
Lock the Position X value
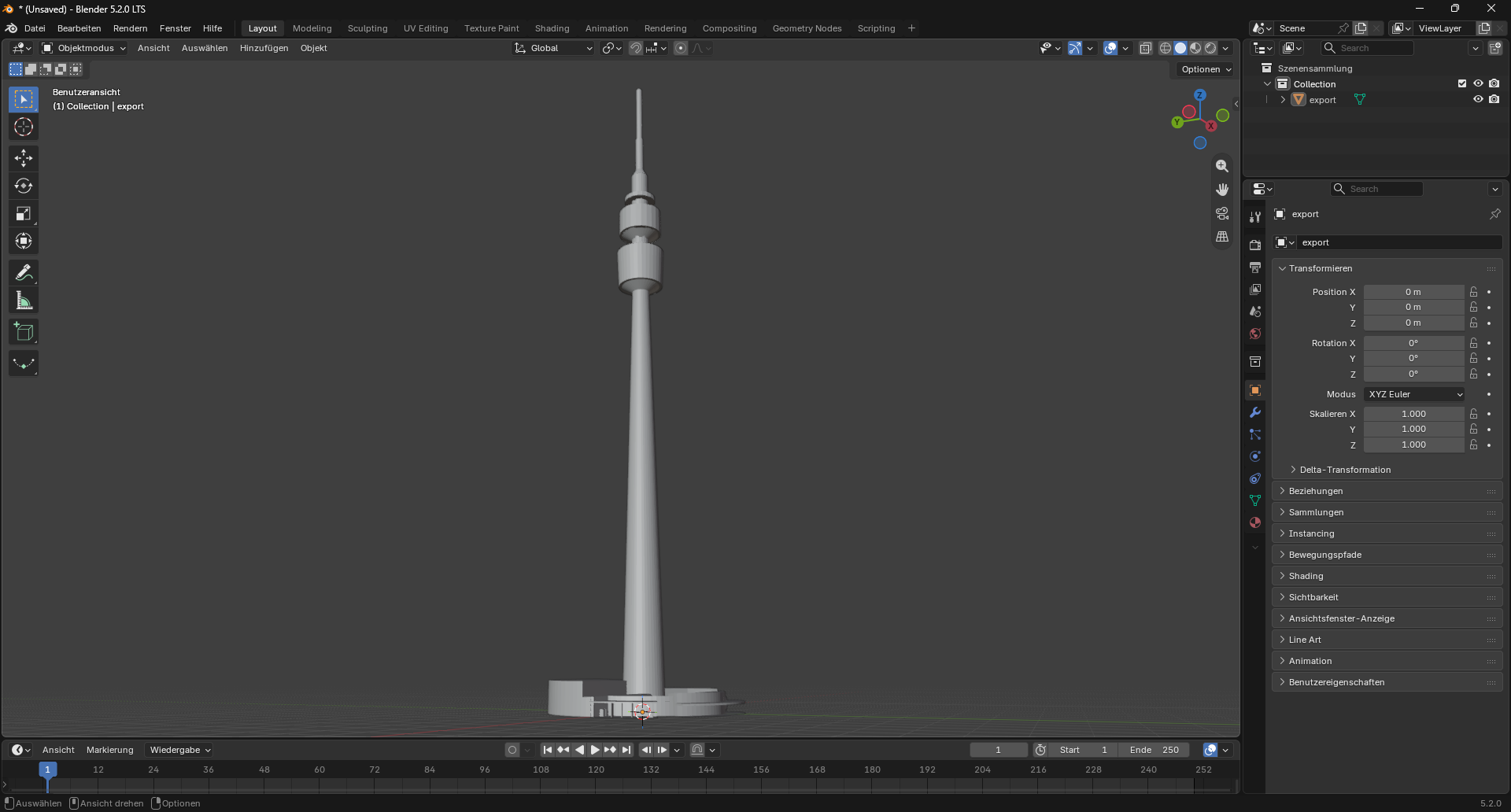[x=1474, y=292]
